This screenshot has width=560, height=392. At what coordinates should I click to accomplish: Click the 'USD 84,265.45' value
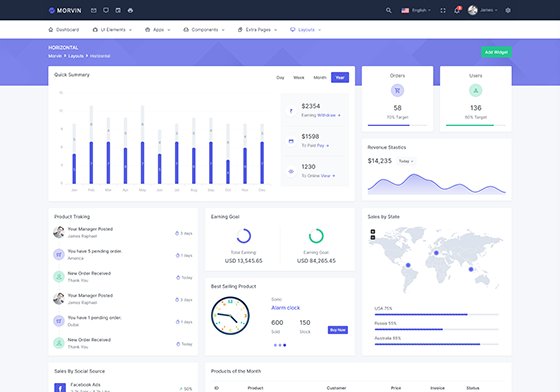[x=316, y=261]
